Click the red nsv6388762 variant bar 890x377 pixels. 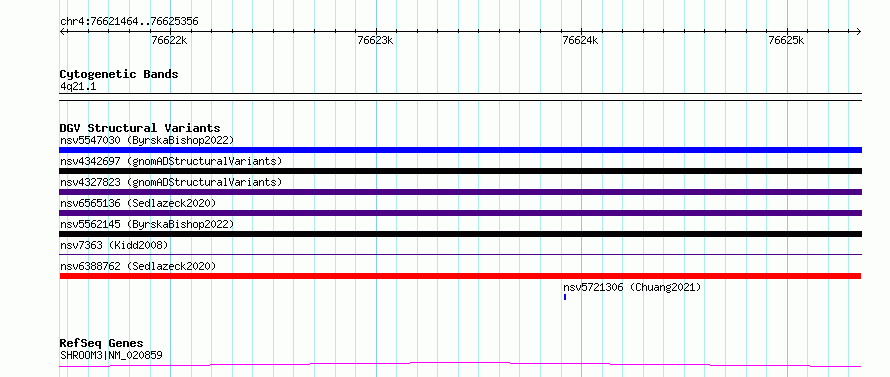[x=460, y=276]
